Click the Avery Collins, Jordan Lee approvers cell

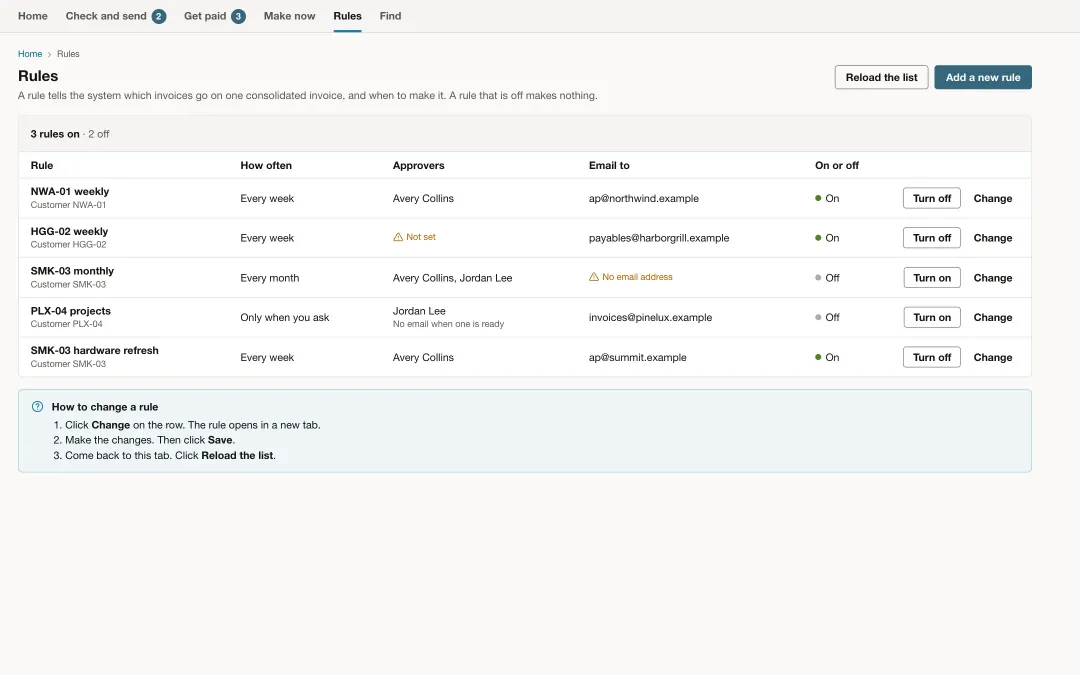tap(452, 278)
